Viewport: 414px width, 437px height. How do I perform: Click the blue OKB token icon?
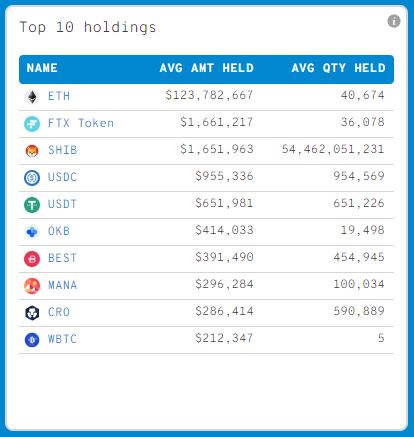pos(32,232)
